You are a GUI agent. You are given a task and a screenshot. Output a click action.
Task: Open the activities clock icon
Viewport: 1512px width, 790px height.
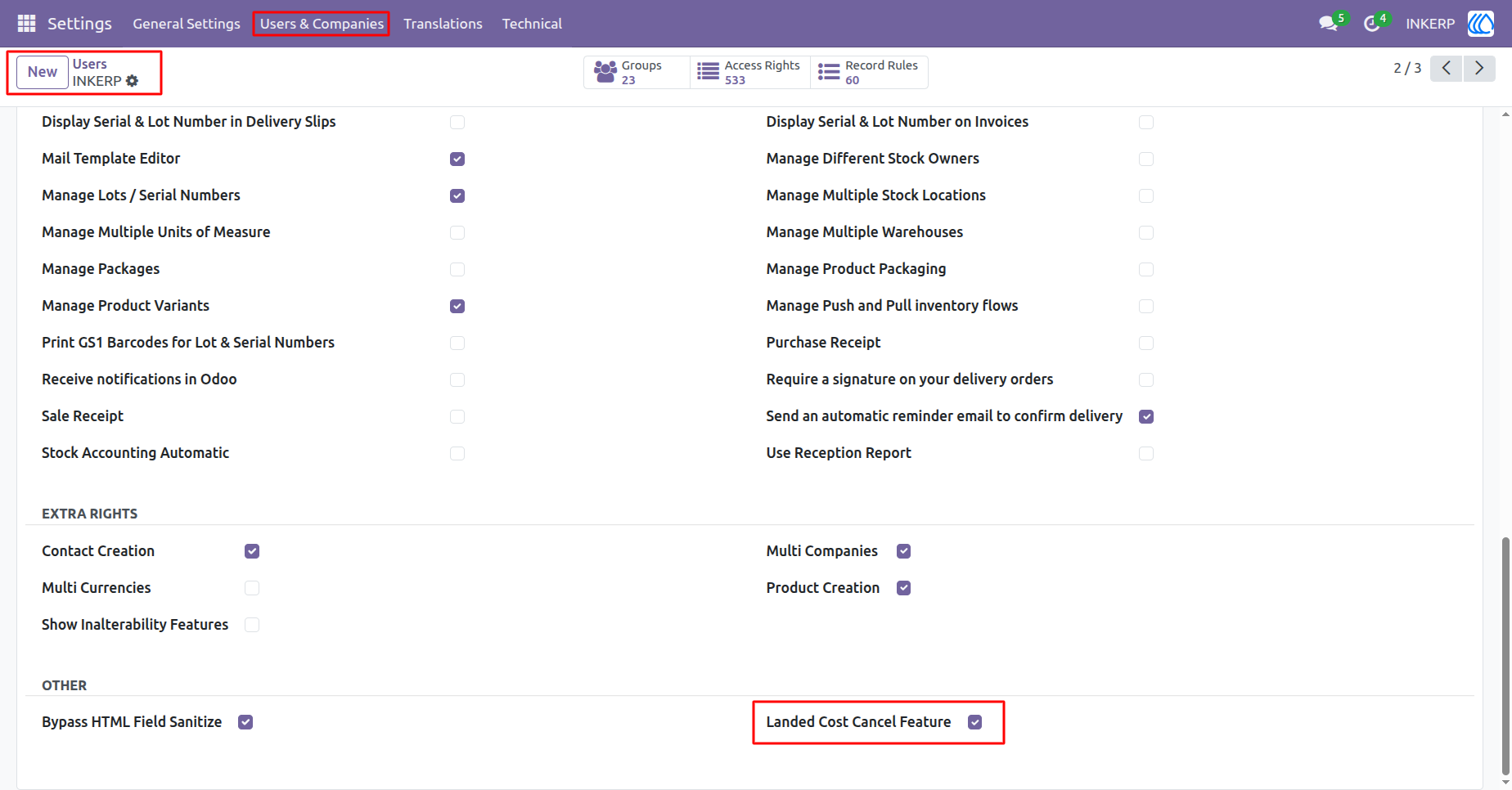(1371, 24)
